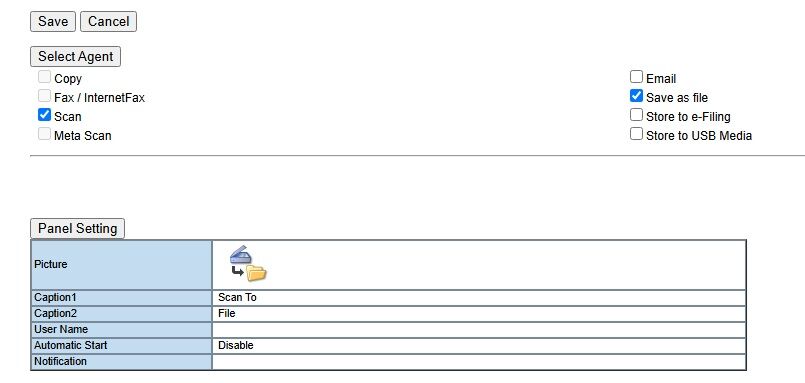805x383 pixels.
Task: Click the empty User Name value cell
Action: pos(479,330)
